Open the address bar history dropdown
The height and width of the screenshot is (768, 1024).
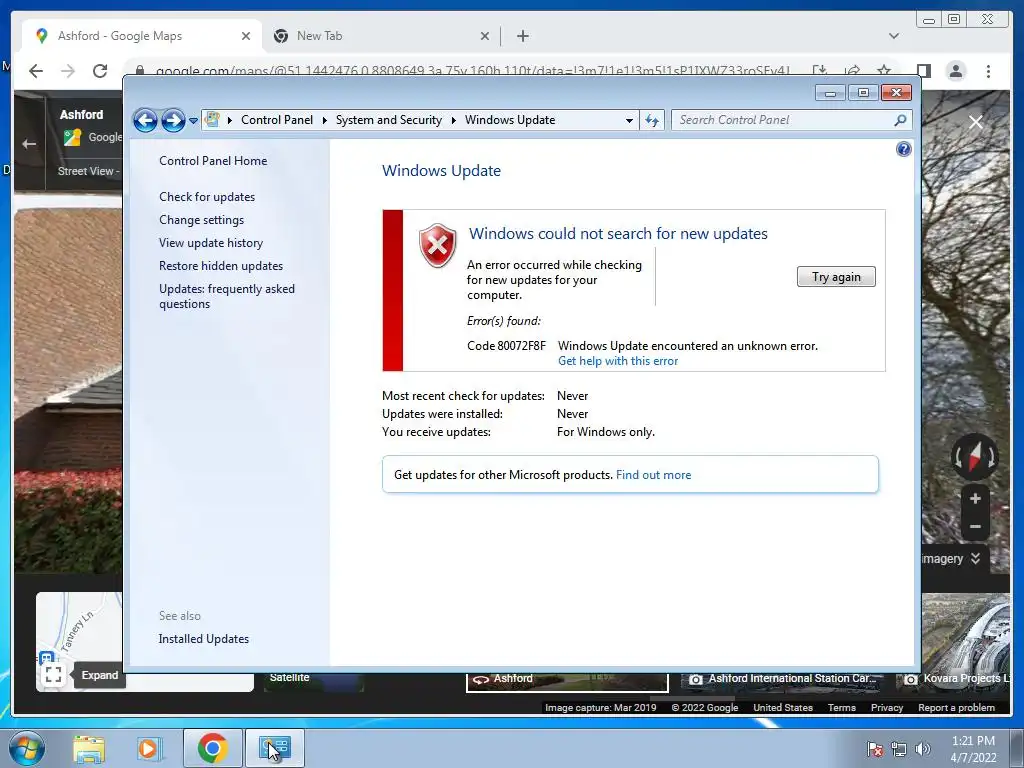pyautogui.click(x=629, y=120)
